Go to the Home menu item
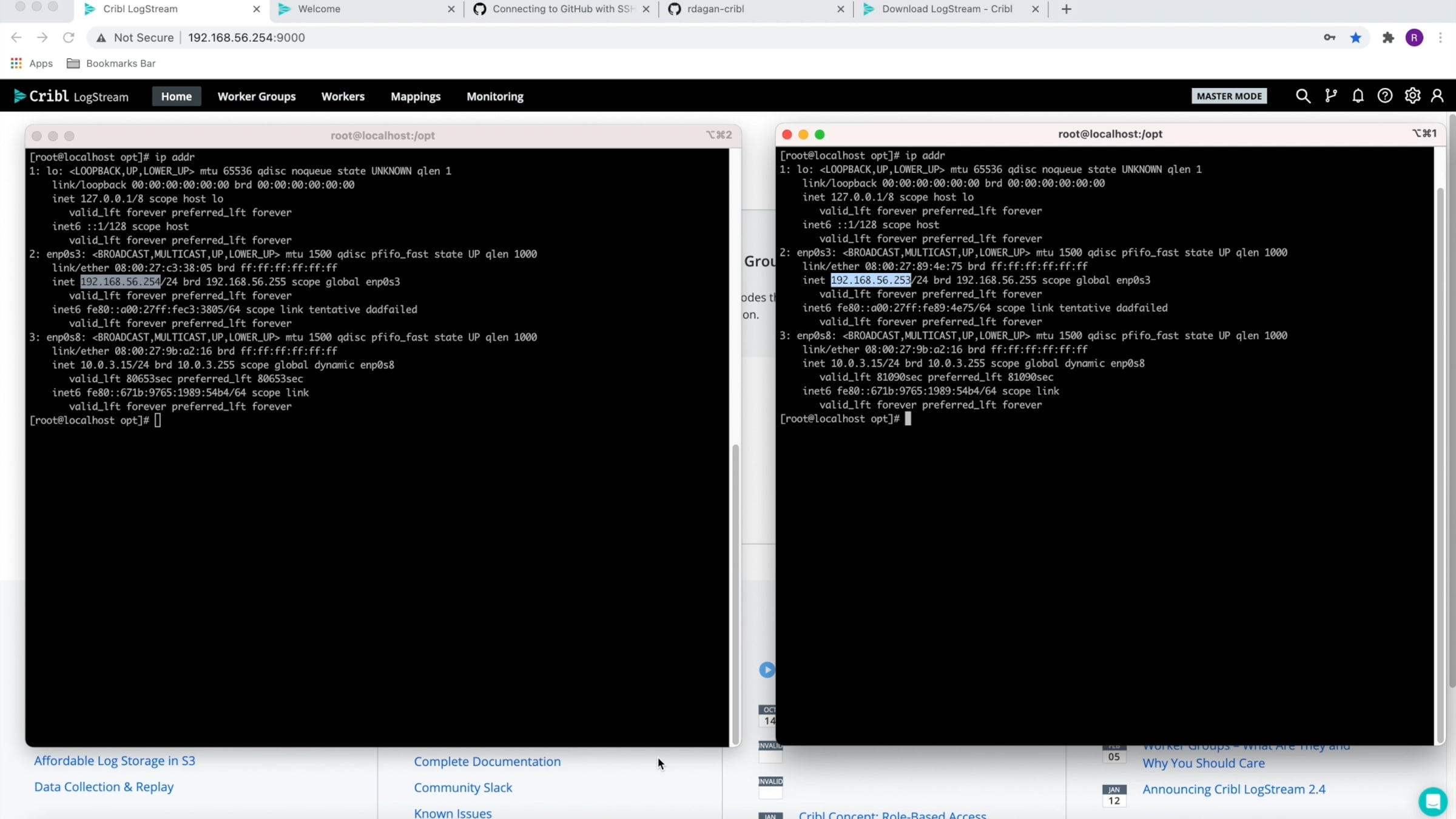Viewport: 1456px width, 819px height. click(x=177, y=96)
